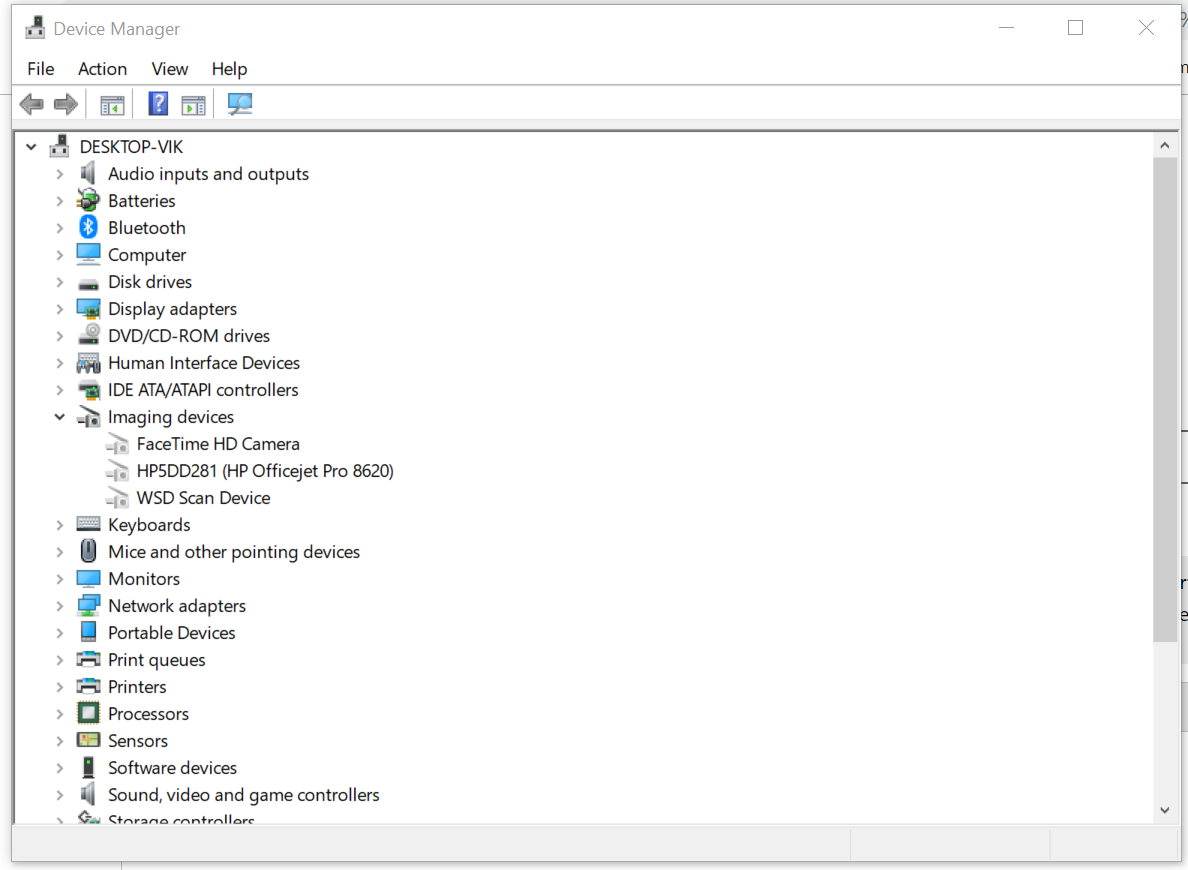Select the IDE ATA/ATAPI controllers label
1188x870 pixels.
tap(203, 390)
